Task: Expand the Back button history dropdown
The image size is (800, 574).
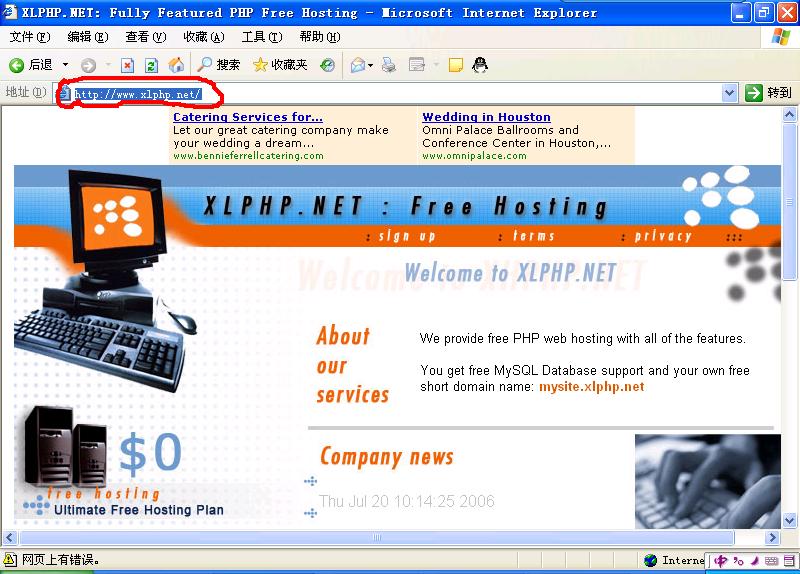Action: [x=65, y=65]
